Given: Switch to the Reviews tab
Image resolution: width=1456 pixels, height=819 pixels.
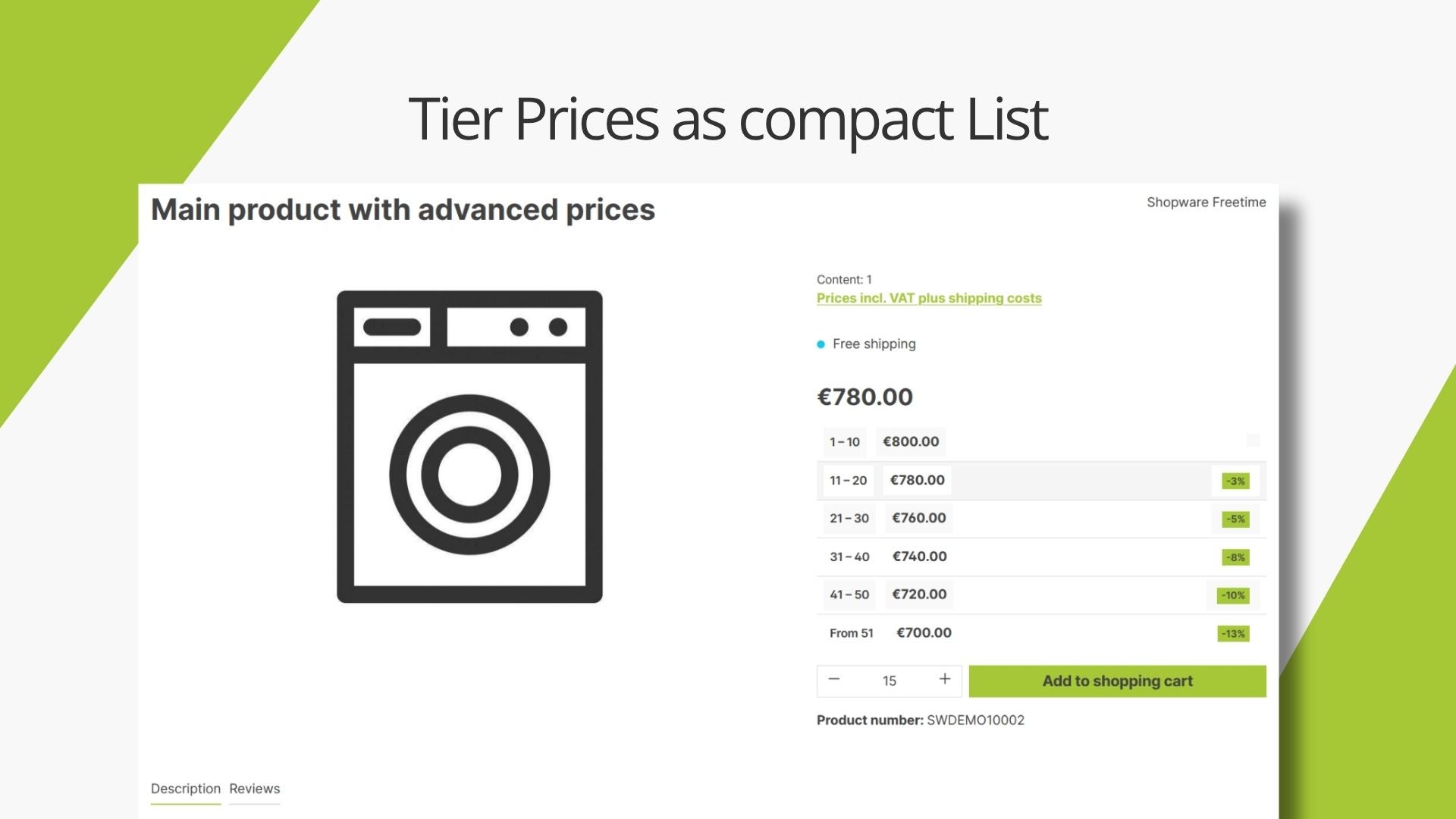Looking at the screenshot, I should [255, 789].
